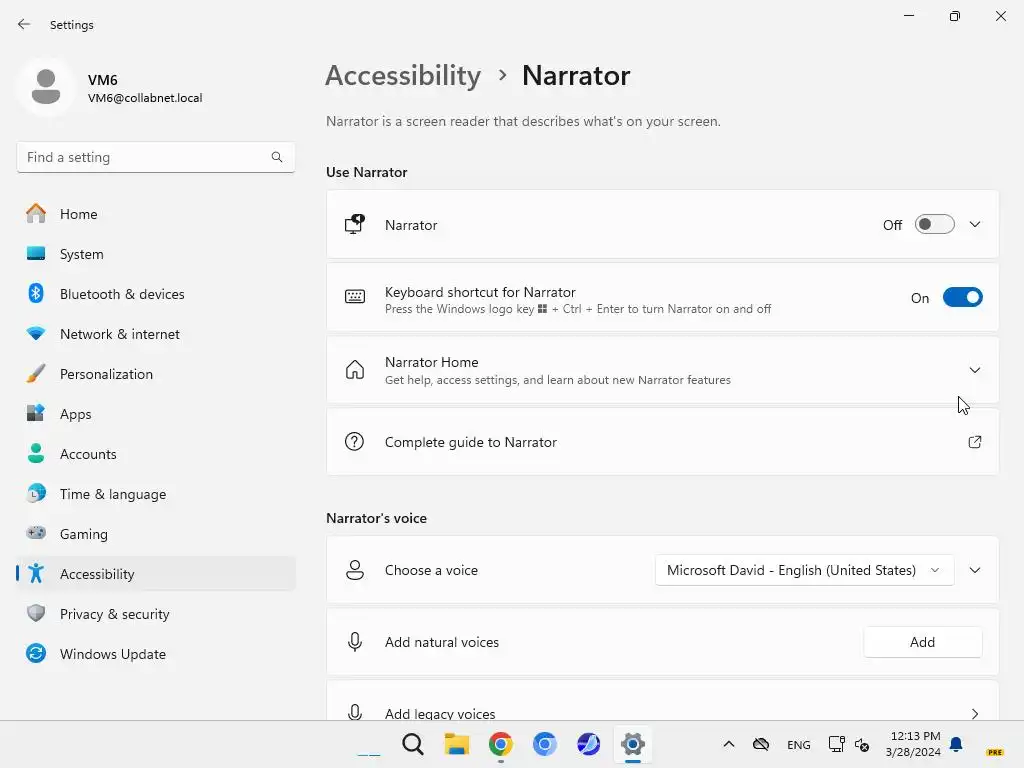Screen dimensions: 1024x768
Task: Click the VM6 user profile avatar
Action: coord(45,88)
